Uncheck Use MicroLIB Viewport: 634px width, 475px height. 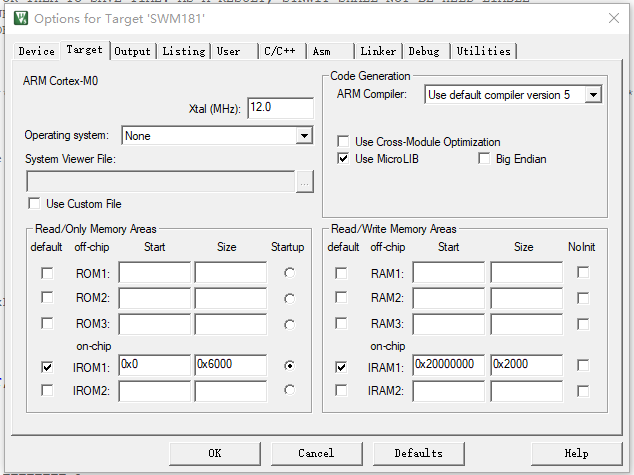pyautogui.click(x=343, y=158)
